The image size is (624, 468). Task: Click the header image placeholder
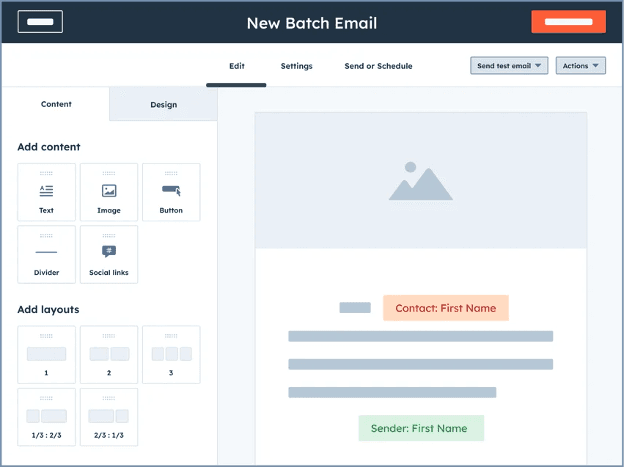point(421,181)
